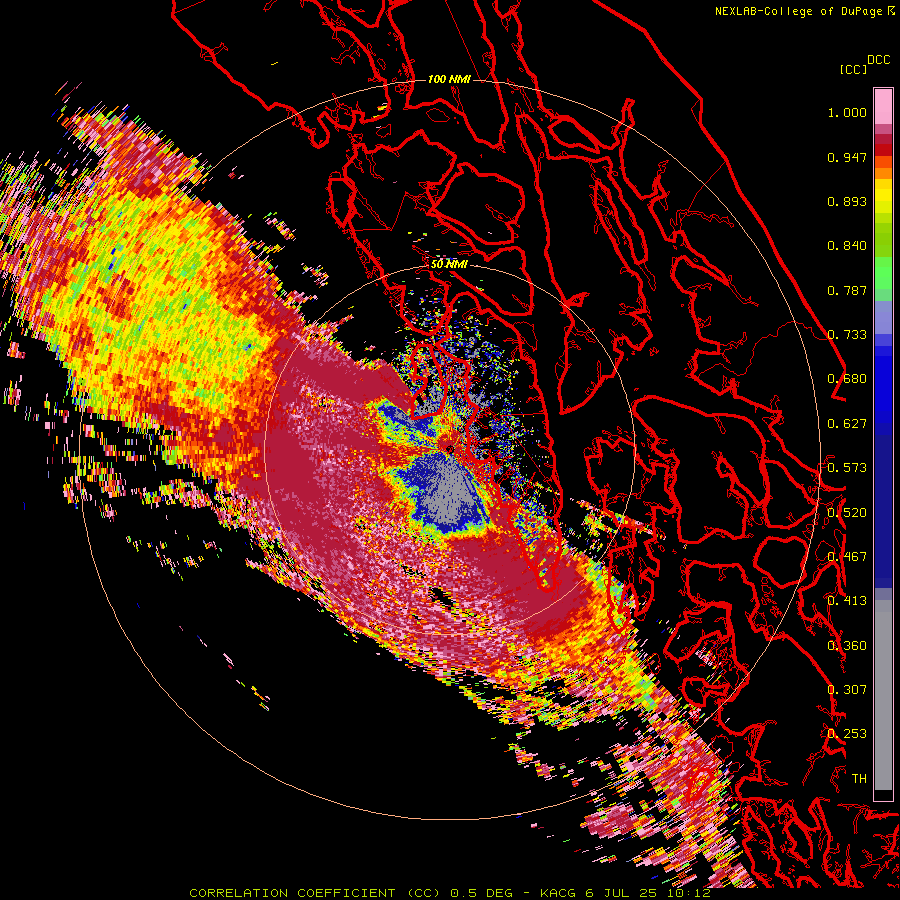Screen dimensions: 900x900
Task: Click the 0.573 value on the scale
Action: tap(847, 468)
